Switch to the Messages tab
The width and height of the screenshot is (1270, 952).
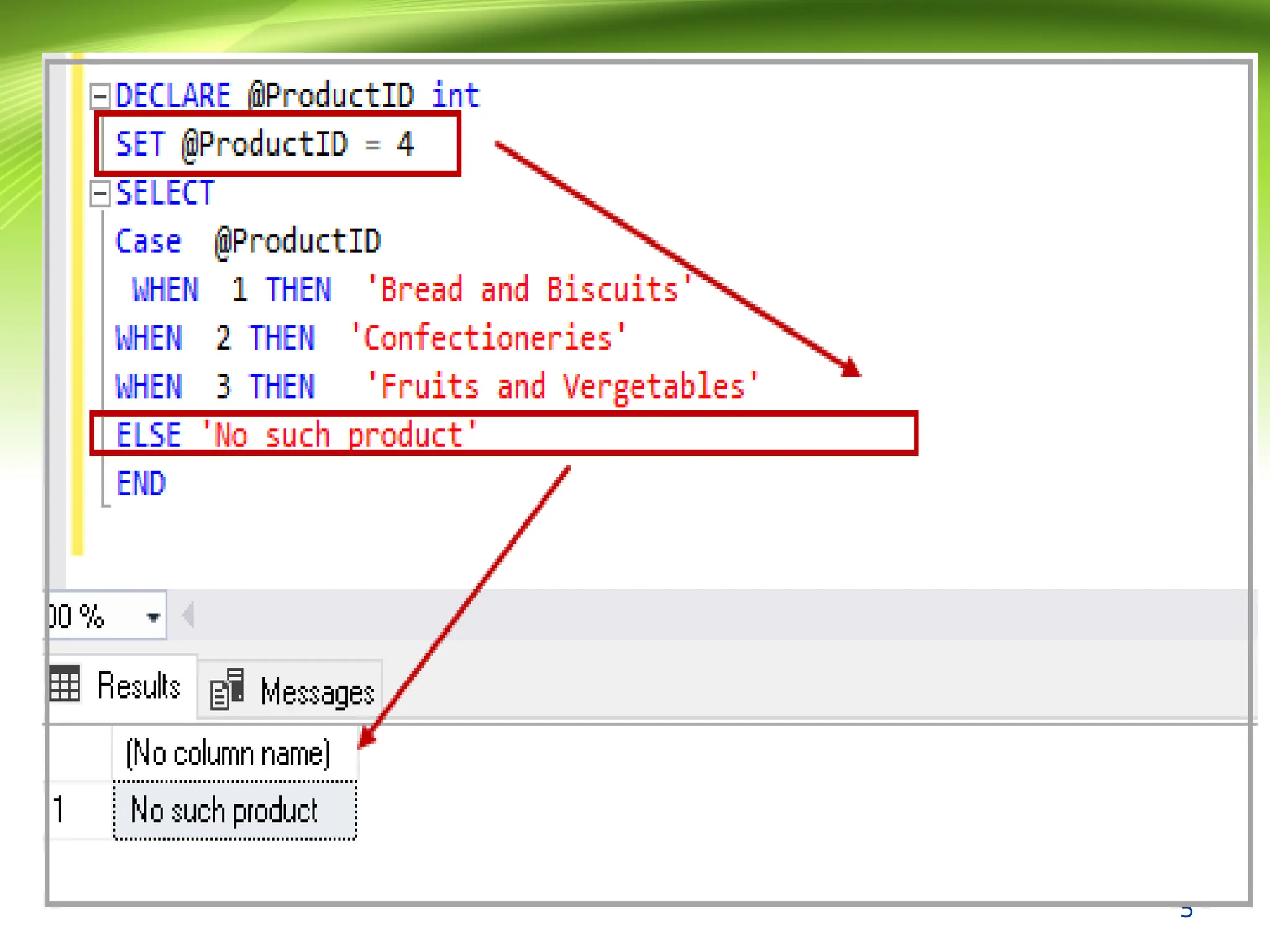[x=316, y=692]
